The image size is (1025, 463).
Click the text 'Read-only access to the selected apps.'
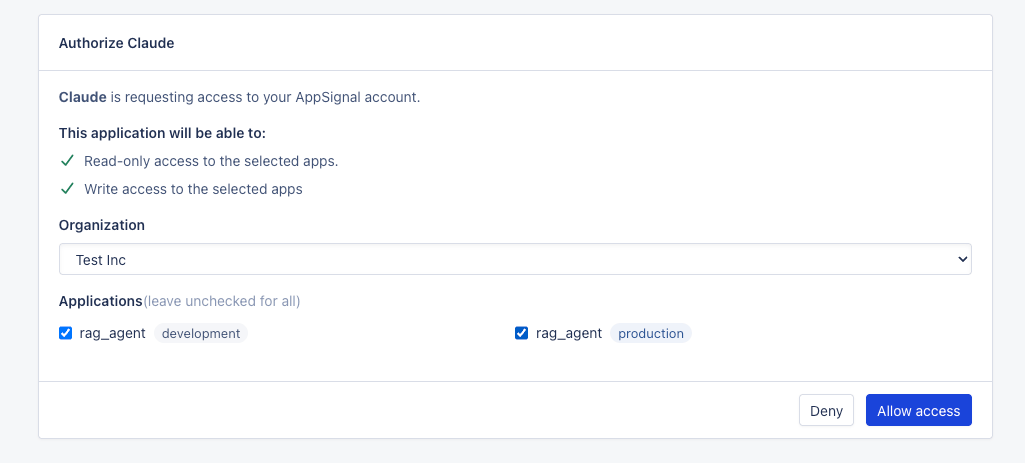[x=211, y=161]
